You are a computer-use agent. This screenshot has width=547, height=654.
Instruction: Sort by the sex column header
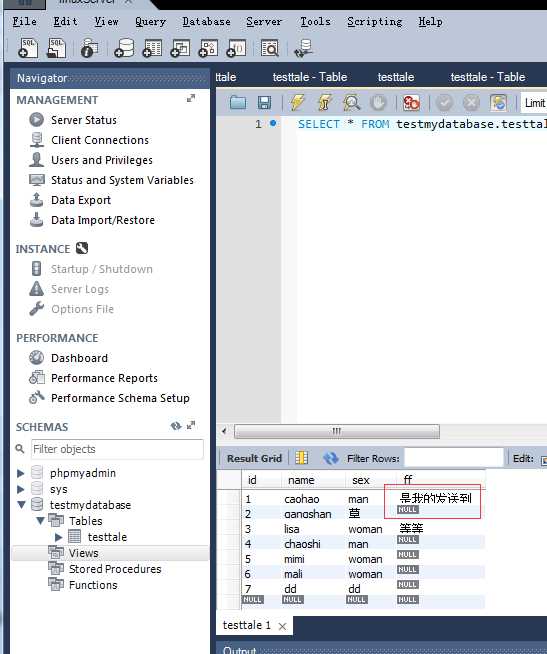(361, 480)
